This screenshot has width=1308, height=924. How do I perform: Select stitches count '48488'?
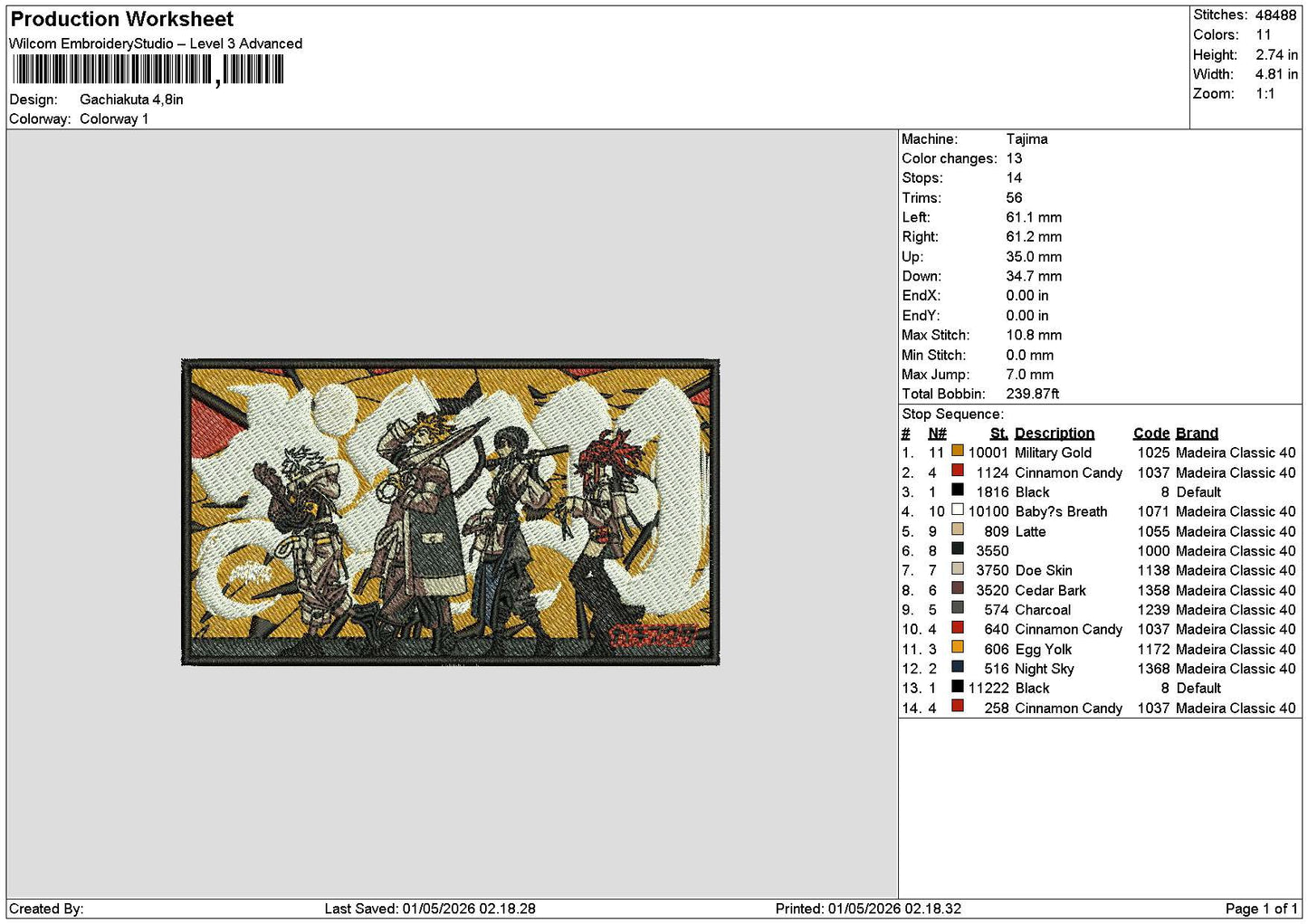(1275, 15)
